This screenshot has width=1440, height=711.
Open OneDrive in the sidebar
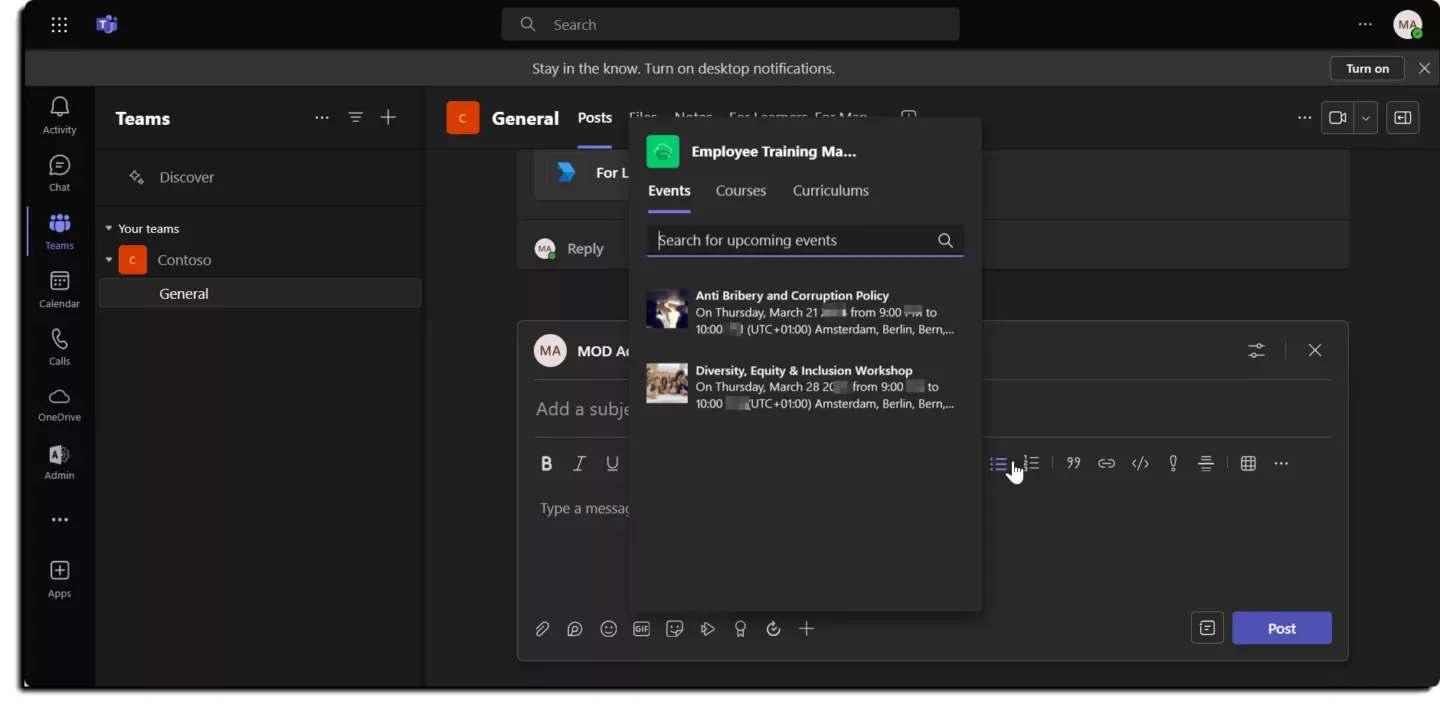59,404
